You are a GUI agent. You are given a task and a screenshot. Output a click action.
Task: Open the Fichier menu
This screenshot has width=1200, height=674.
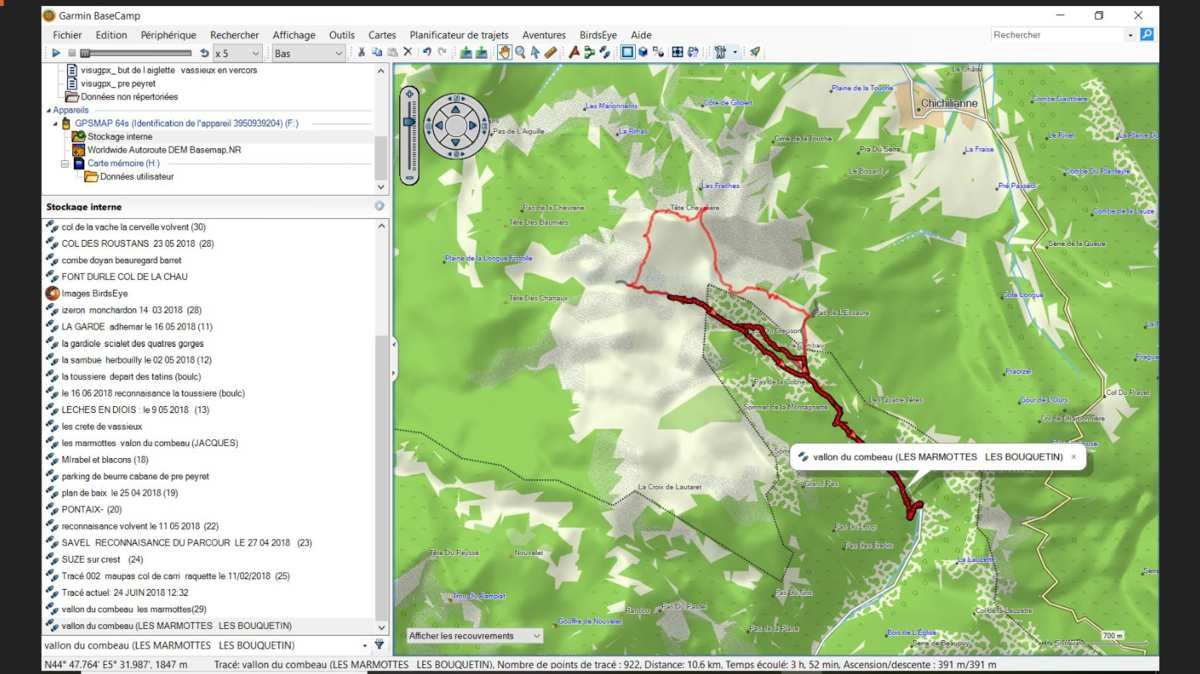click(68, 35)
